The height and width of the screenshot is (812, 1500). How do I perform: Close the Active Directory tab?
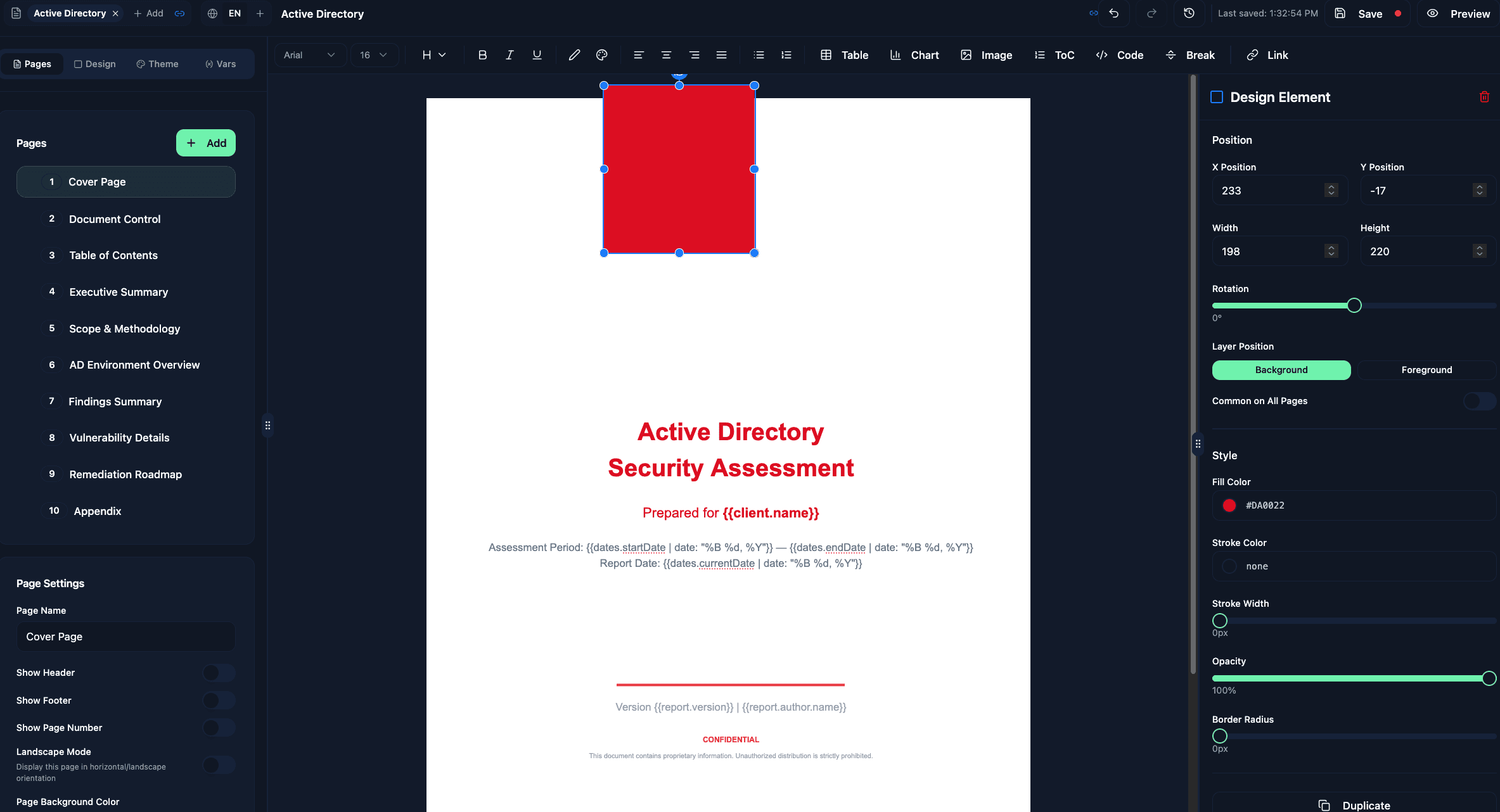[115, 13]
